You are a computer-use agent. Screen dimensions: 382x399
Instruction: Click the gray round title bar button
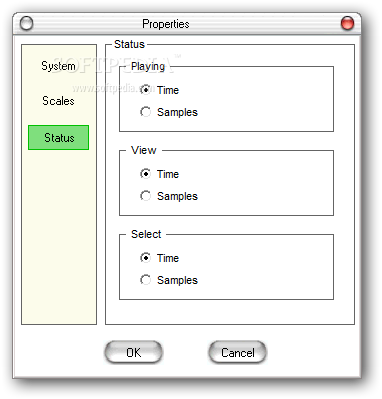click(26, 23)
